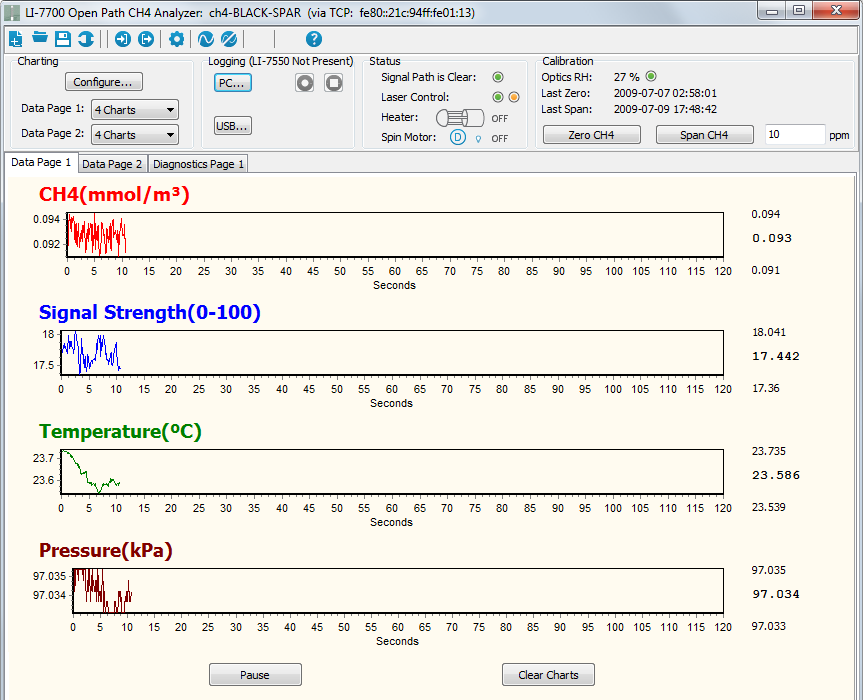The image size is (863, 700).
Task: Open a file with the folder icon
Action: click(40, 37)
